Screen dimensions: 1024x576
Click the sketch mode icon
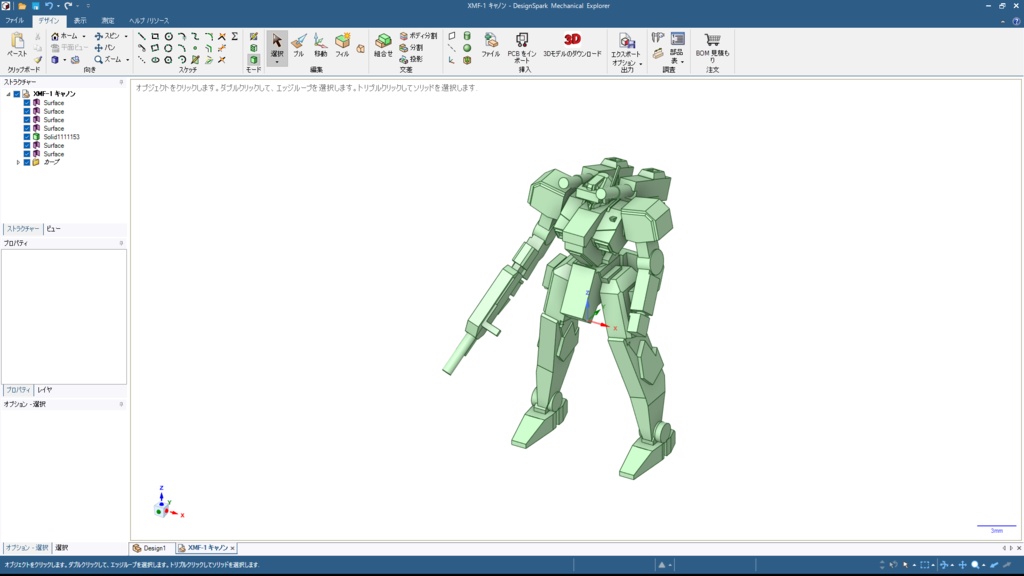click(253, 37)
